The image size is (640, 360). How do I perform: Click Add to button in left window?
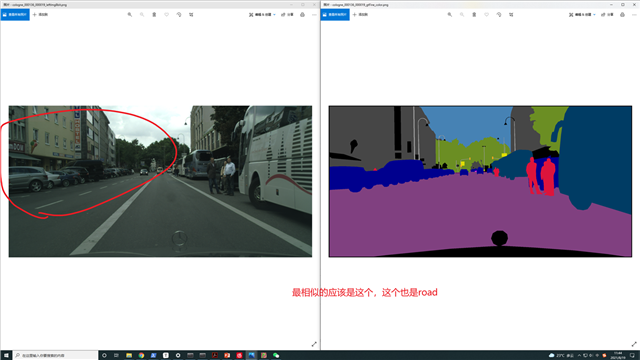(x=40, y=15)
